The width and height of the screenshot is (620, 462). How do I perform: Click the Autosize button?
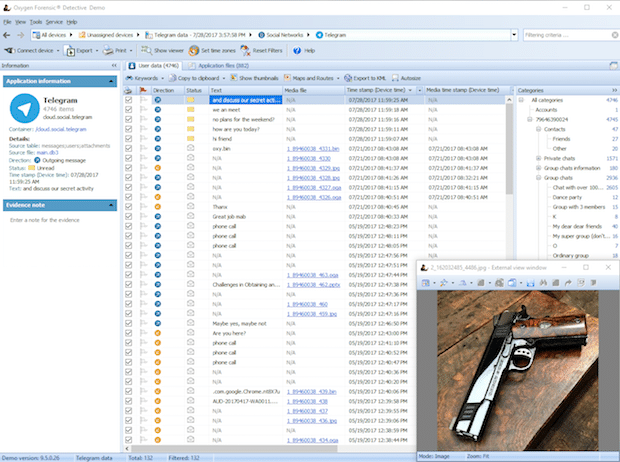(x=406, y=78)
